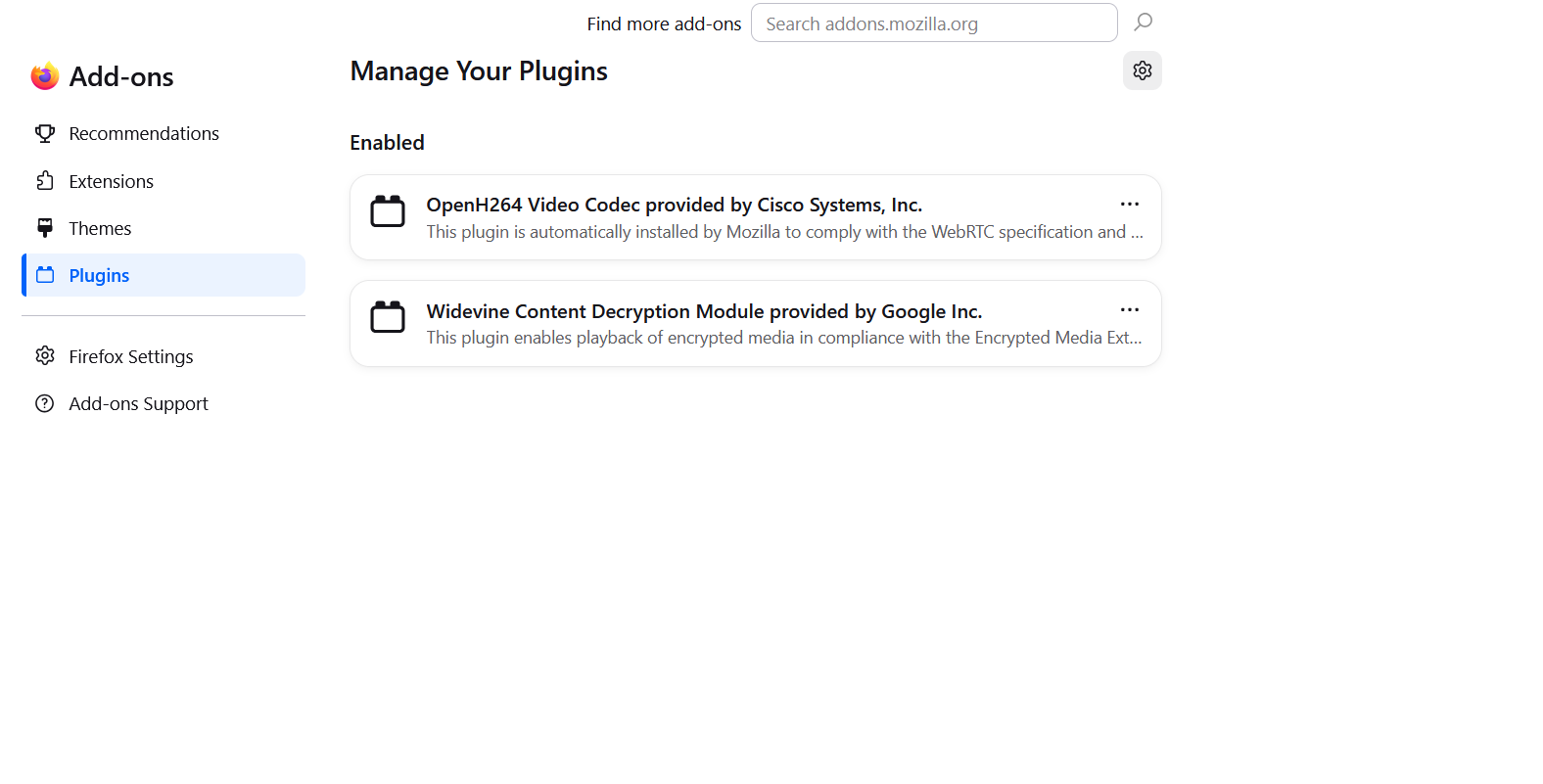Click the Plugins block icon in sidebar
1543x784 pixels.
45,275
